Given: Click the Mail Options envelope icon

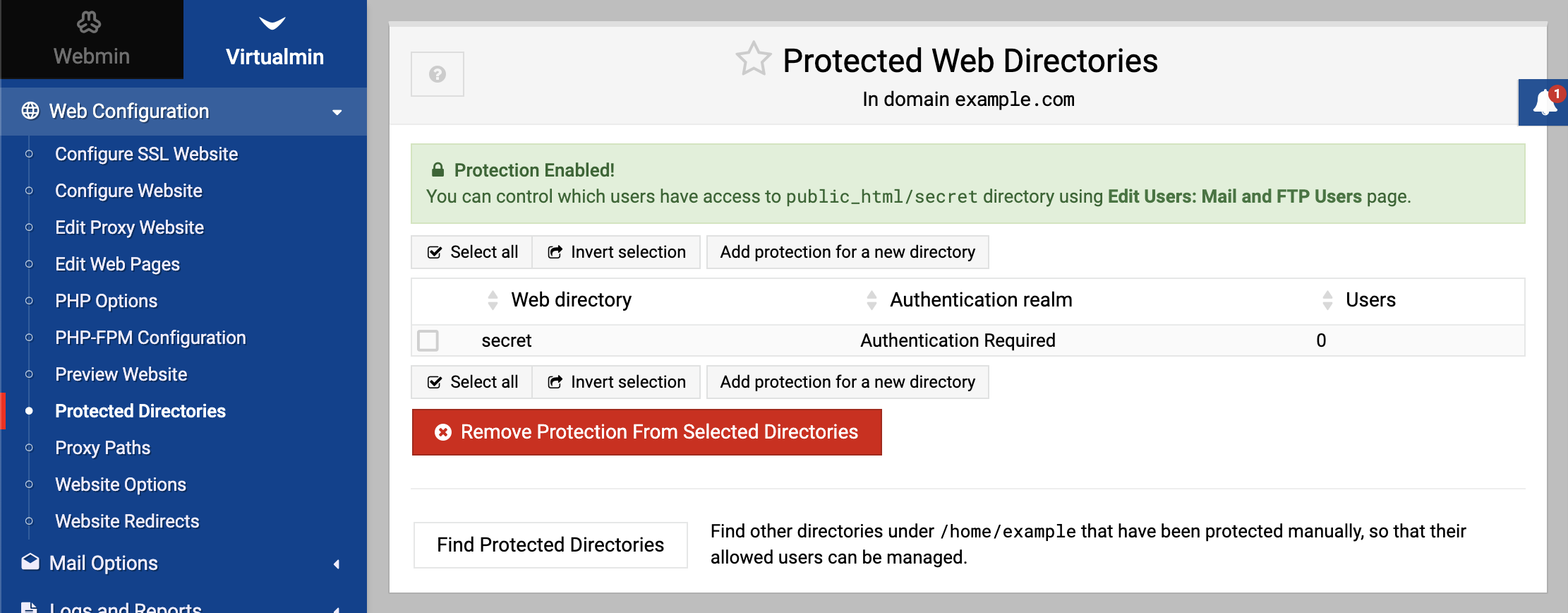Looking at the screenshot, I should [x=30, y=562].
